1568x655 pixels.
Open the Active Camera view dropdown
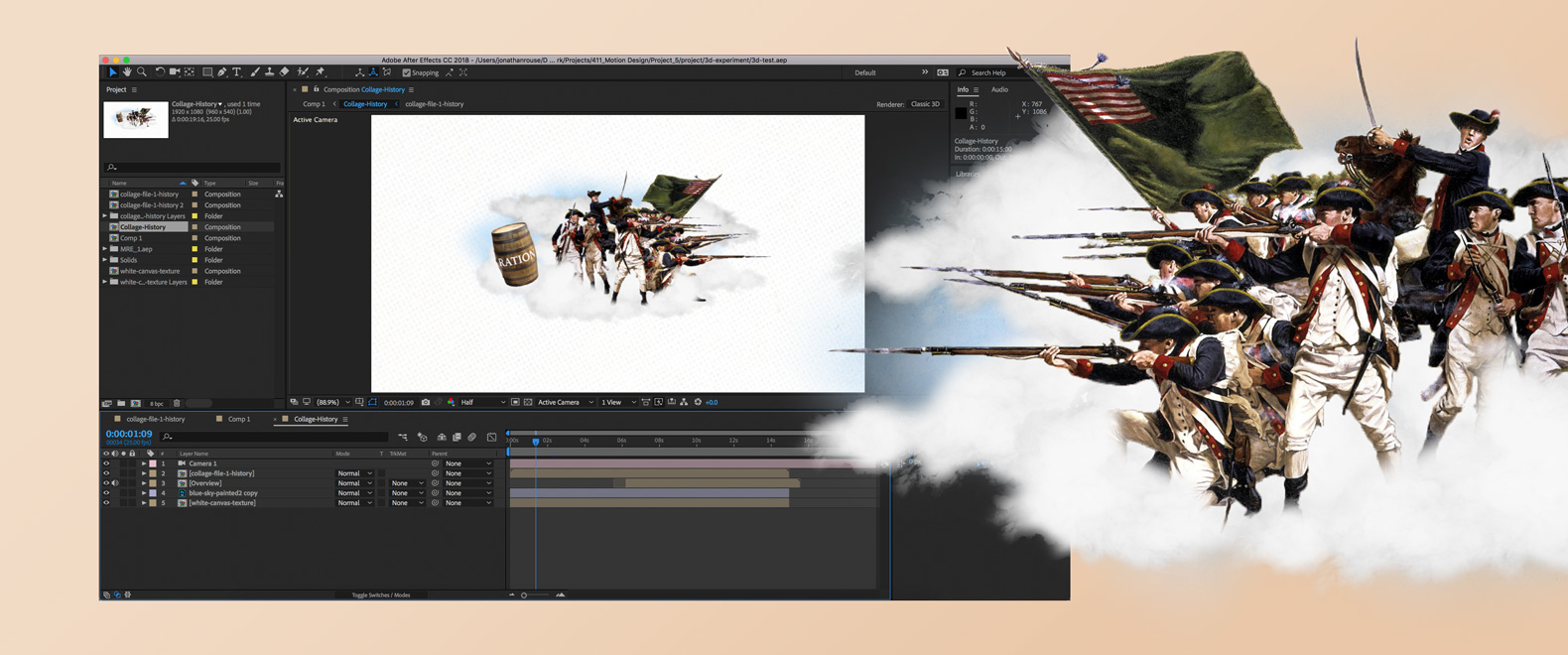point(566,403)
